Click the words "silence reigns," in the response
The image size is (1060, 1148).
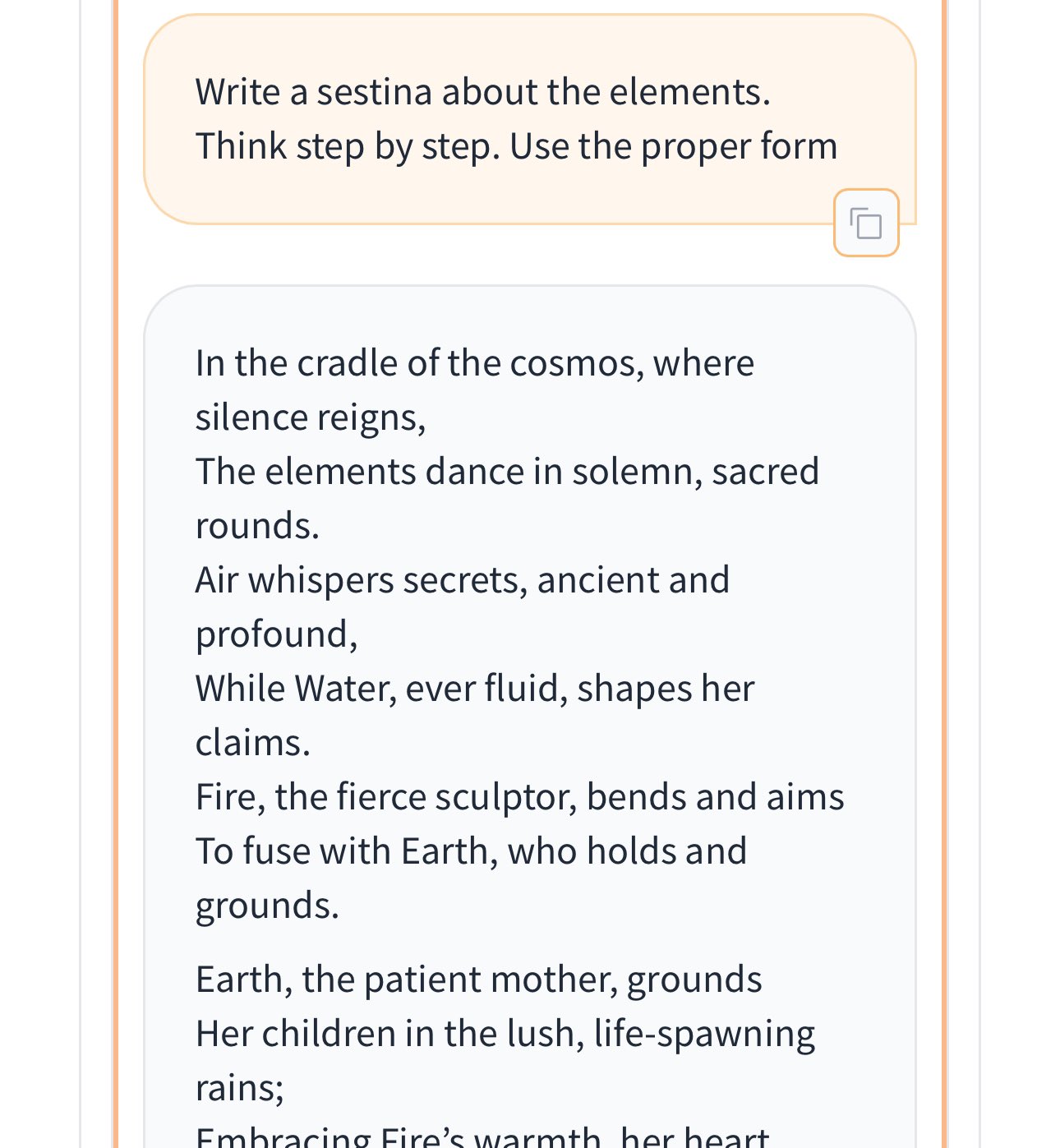pos(310,417)
